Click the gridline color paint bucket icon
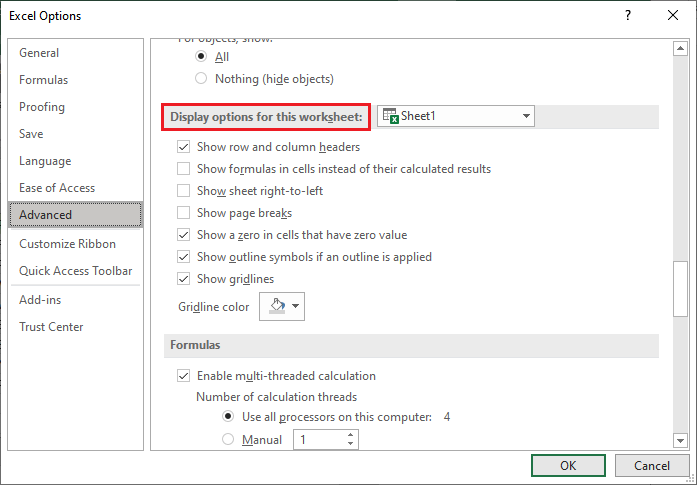The height and width of the screenshot is (485, 697). [x=275, y=306]
